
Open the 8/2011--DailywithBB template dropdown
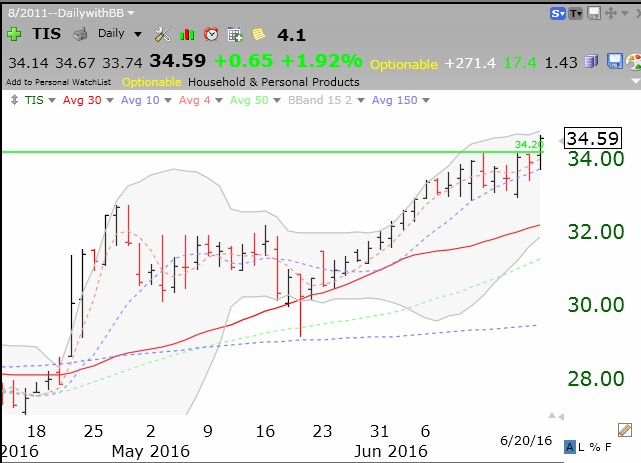click(131, 13)
